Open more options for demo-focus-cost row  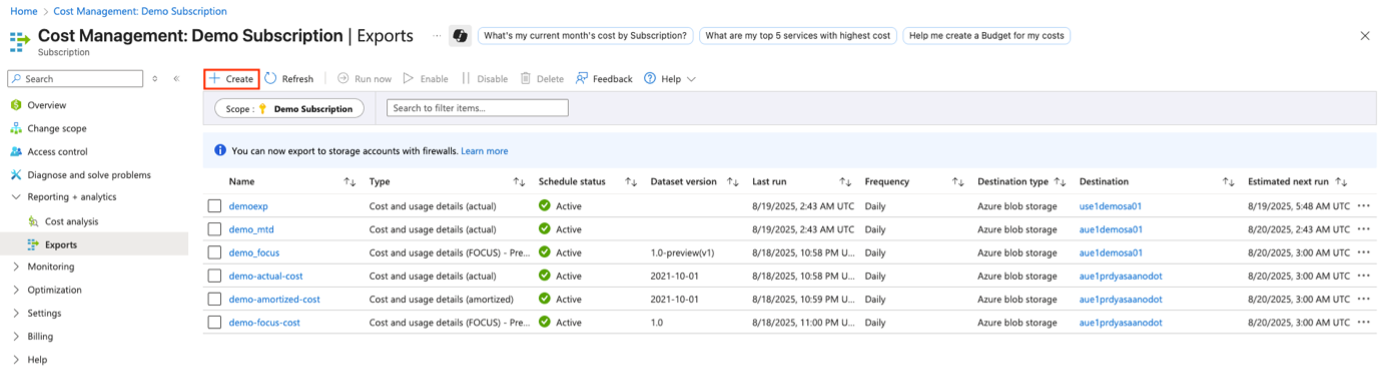pyautogui.click(x=1364, y=322)
